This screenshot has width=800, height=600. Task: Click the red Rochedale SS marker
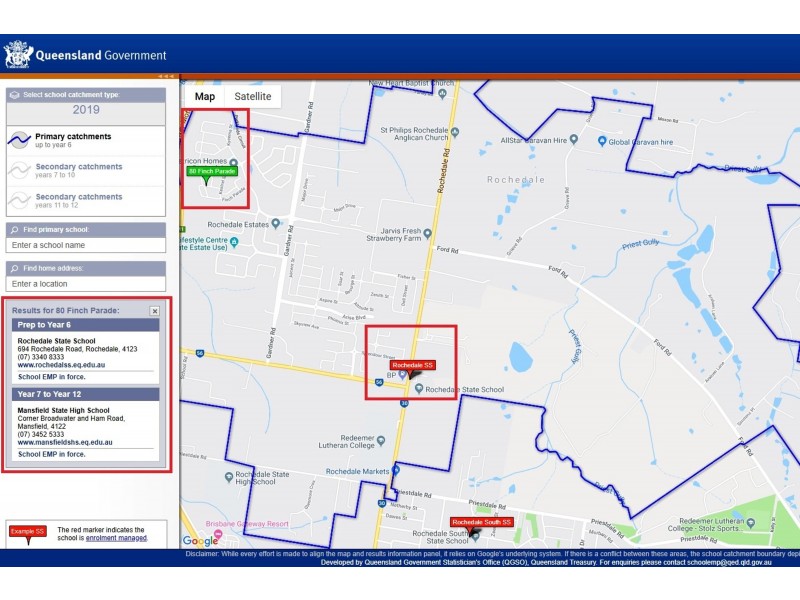413,366
